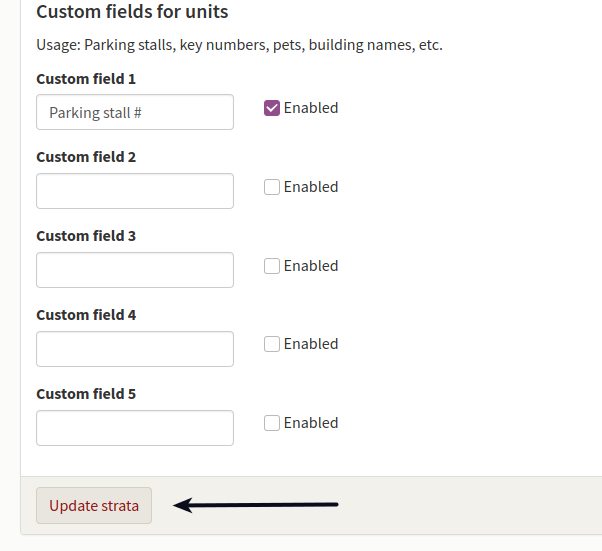The height and width of the screenshot is (551, 602).
Task: Select the 'Custom field 3' label
Action: click(x=86, y=236)
